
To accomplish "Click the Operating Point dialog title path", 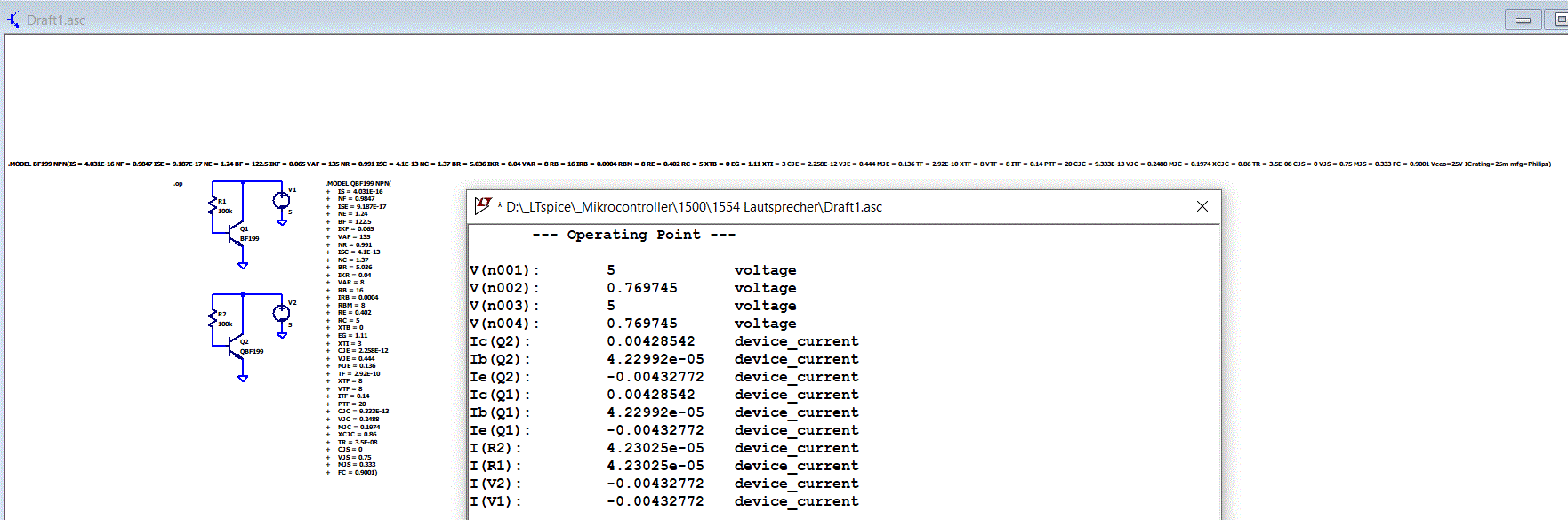I will pyautogui.click(x=690, y=207).
